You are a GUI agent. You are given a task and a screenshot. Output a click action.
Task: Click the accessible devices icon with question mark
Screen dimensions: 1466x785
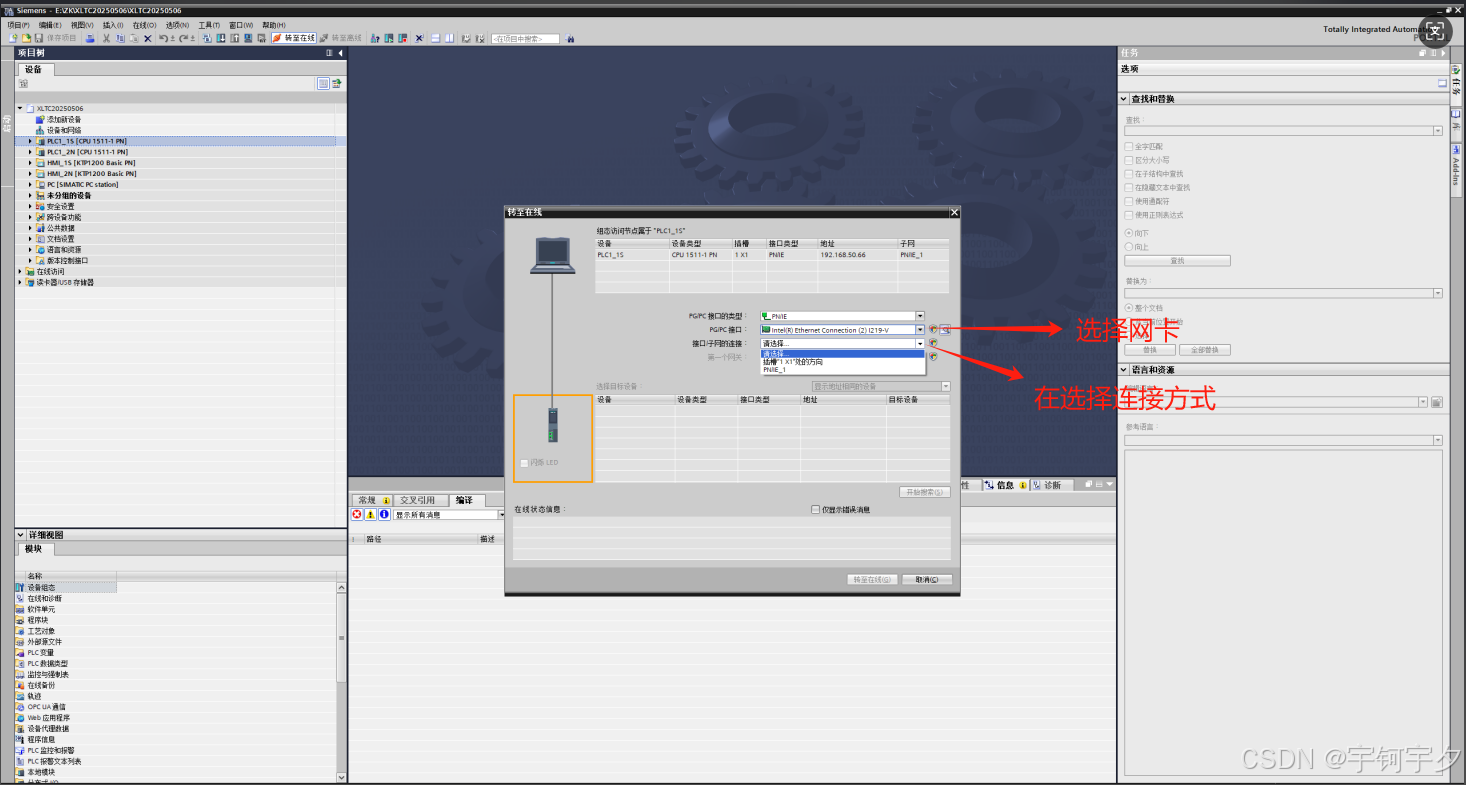tap(375, 38)
